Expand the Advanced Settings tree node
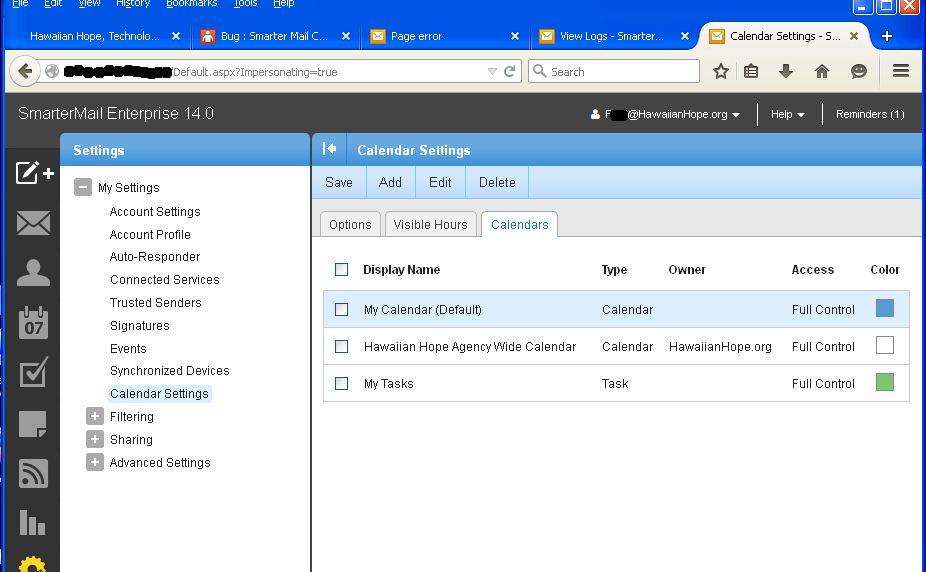Viewport: 926px width, 572px height. click(94, 462)
